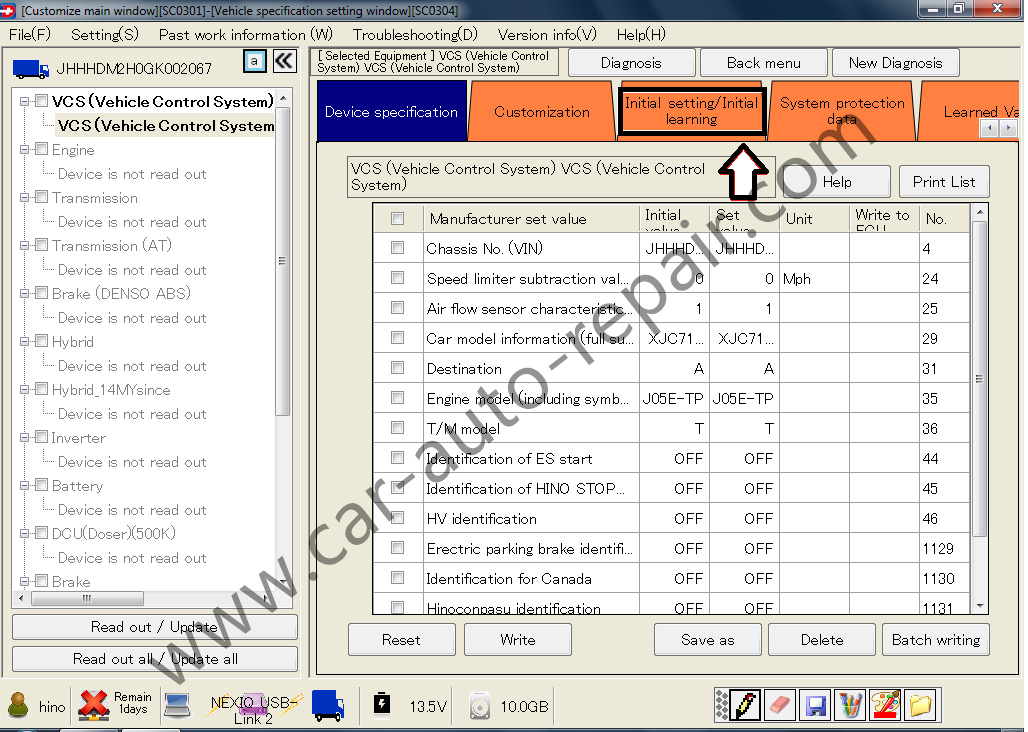The image size is (1028, 732).
Task: Select the VCS (Vehicle Control System) child tree item
Action: coord(166,125)
